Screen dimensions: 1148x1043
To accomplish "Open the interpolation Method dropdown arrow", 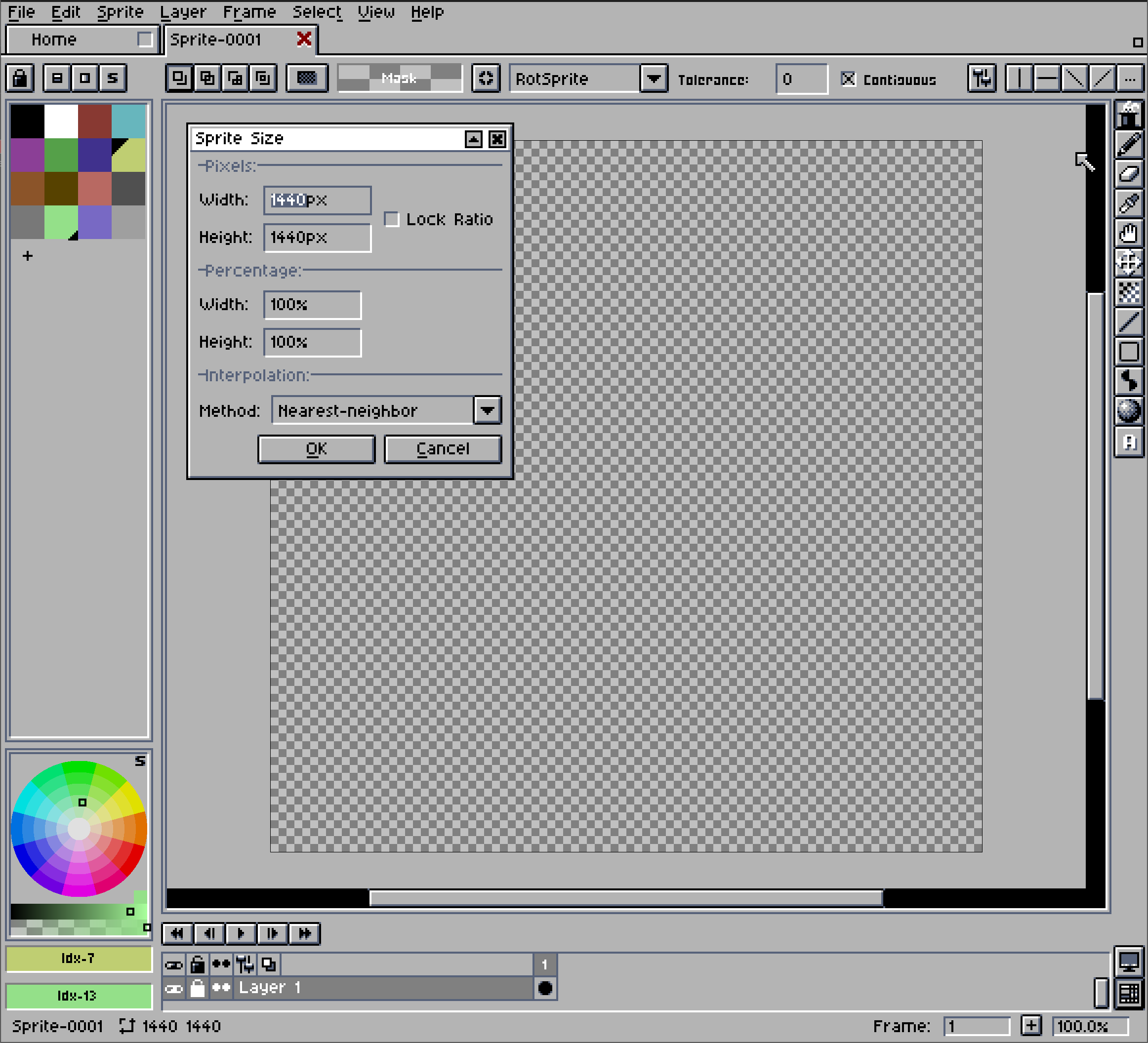I will tap(488, 410).
